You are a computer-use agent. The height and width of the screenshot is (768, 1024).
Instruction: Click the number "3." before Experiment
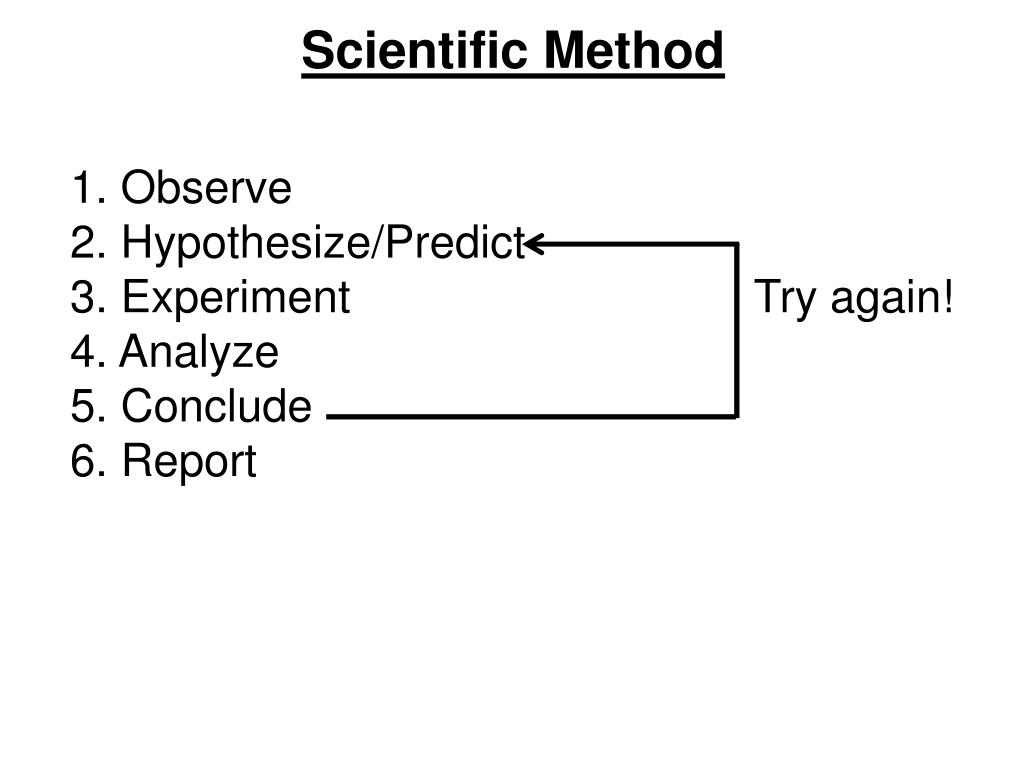(88, 297)
